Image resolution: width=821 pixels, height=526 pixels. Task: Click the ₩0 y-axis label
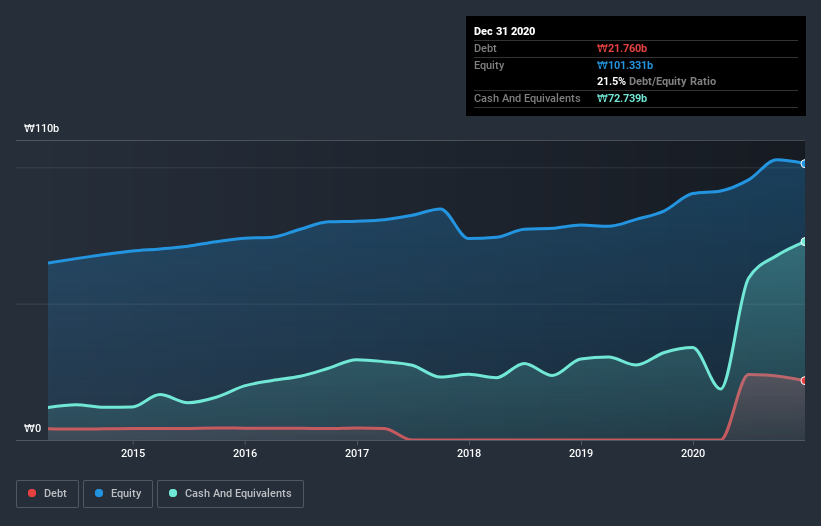click(x=32, y=428)
